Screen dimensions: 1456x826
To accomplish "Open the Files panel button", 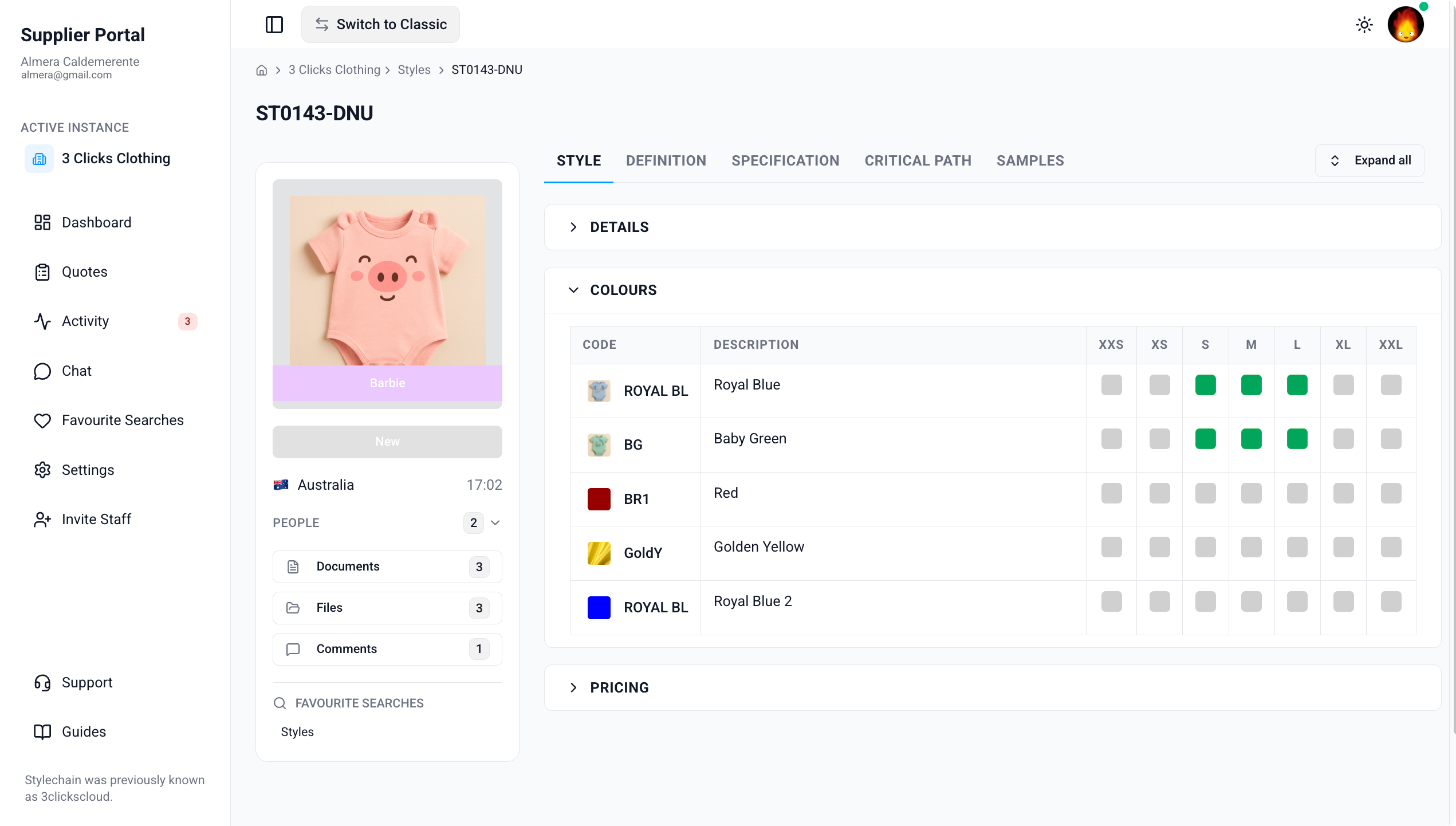I will tap(387, 608).
